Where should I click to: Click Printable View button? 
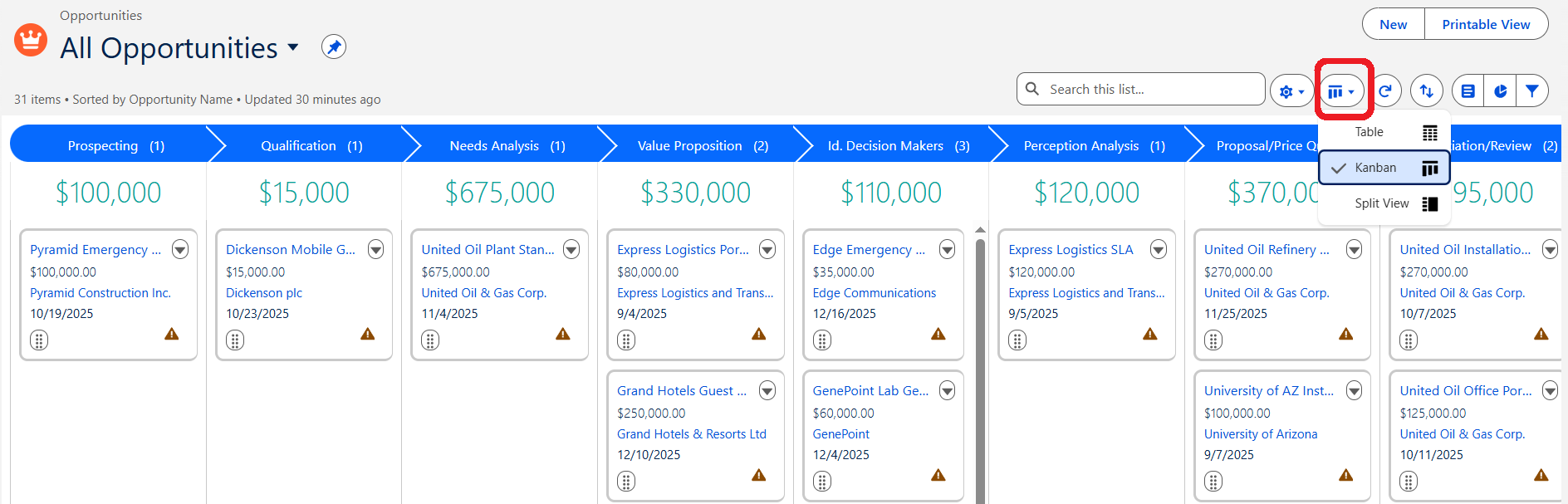[x=1486, y=24]
